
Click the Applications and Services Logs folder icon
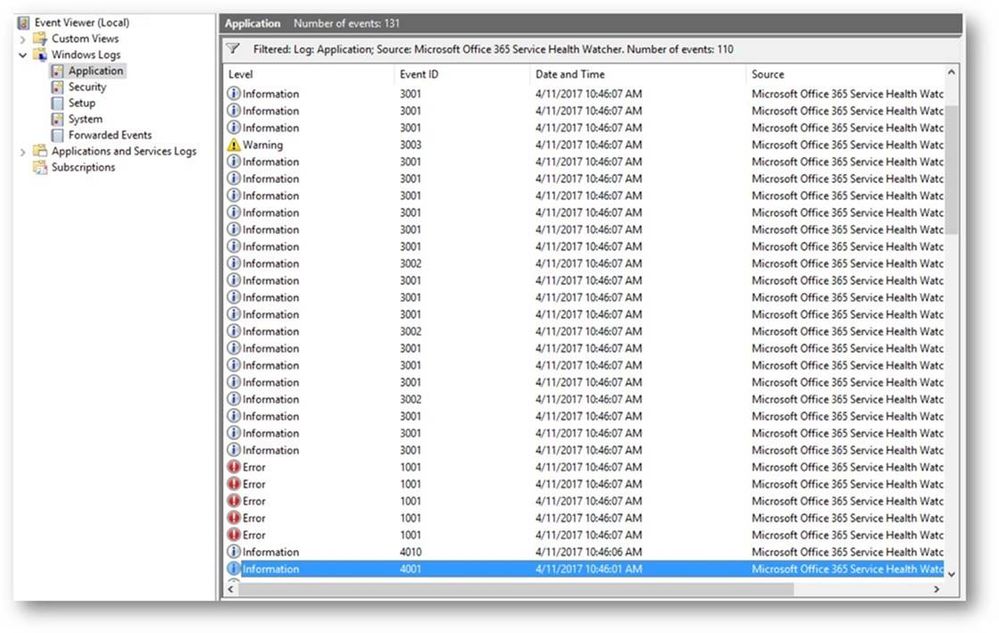[40, 151]
